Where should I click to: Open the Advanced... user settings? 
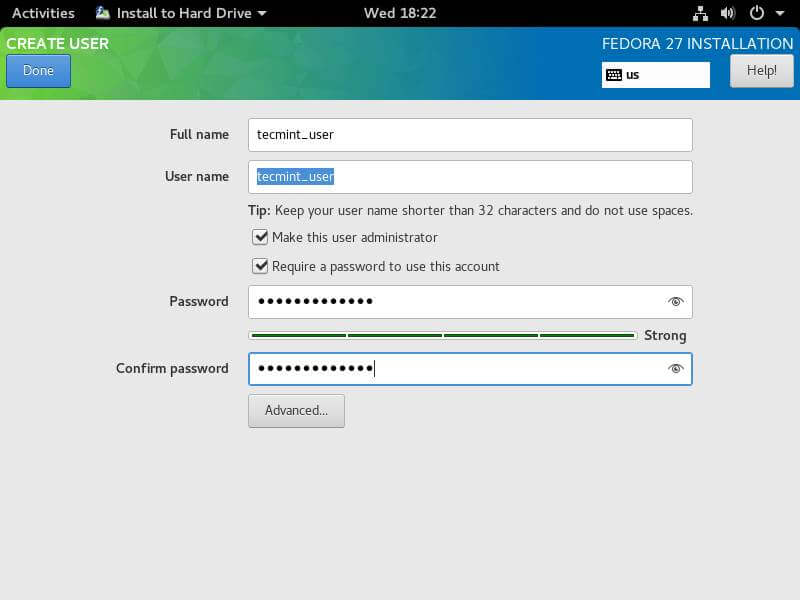click(x=296, y=411)
